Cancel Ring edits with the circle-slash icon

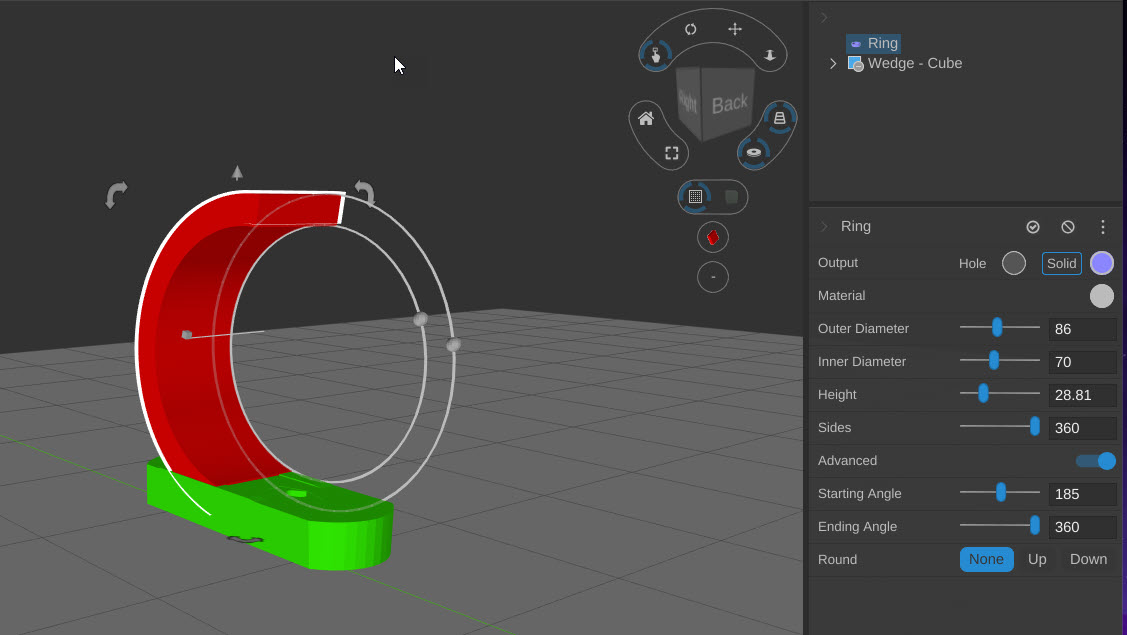[1068, 227]
